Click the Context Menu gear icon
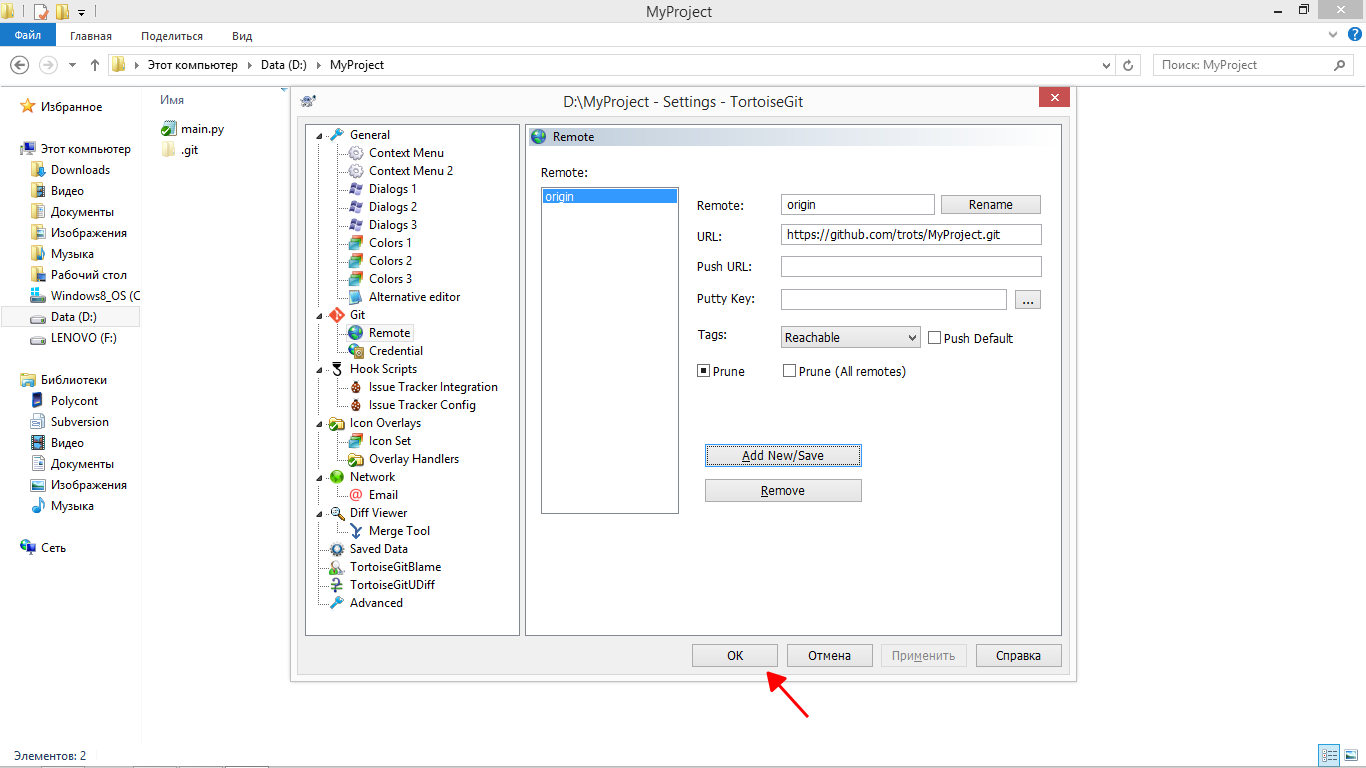This screenshot has width=1366, height=768. click(x=356, y=153)
